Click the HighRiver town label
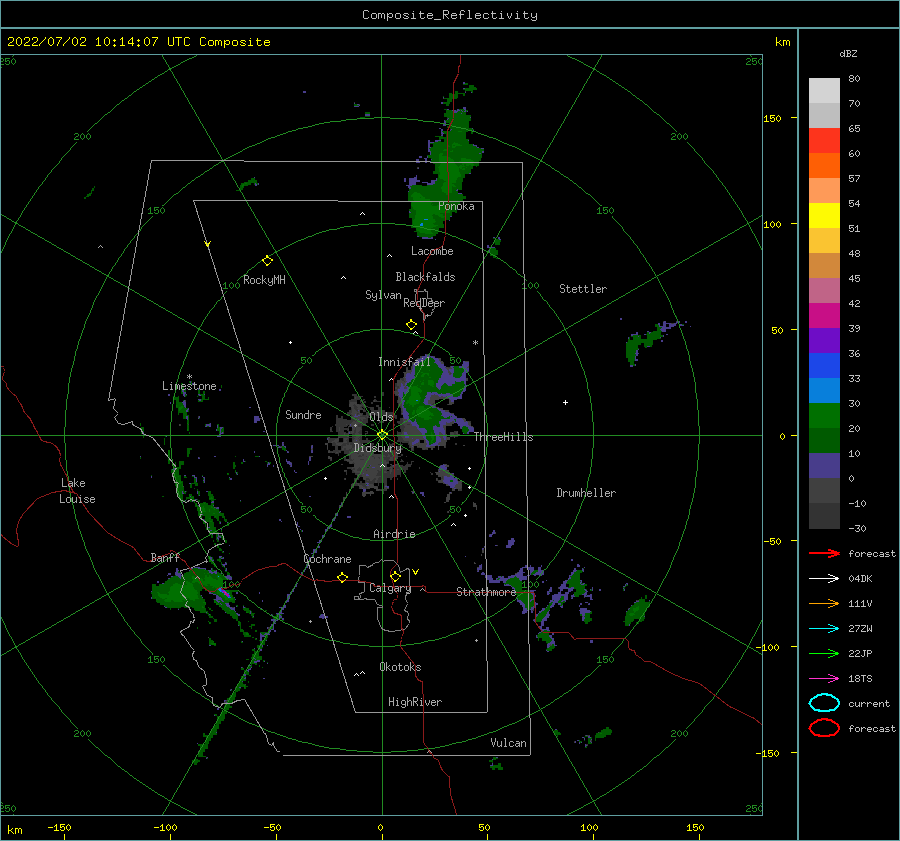This screenshot has height=841, width=900. [414, 702]
